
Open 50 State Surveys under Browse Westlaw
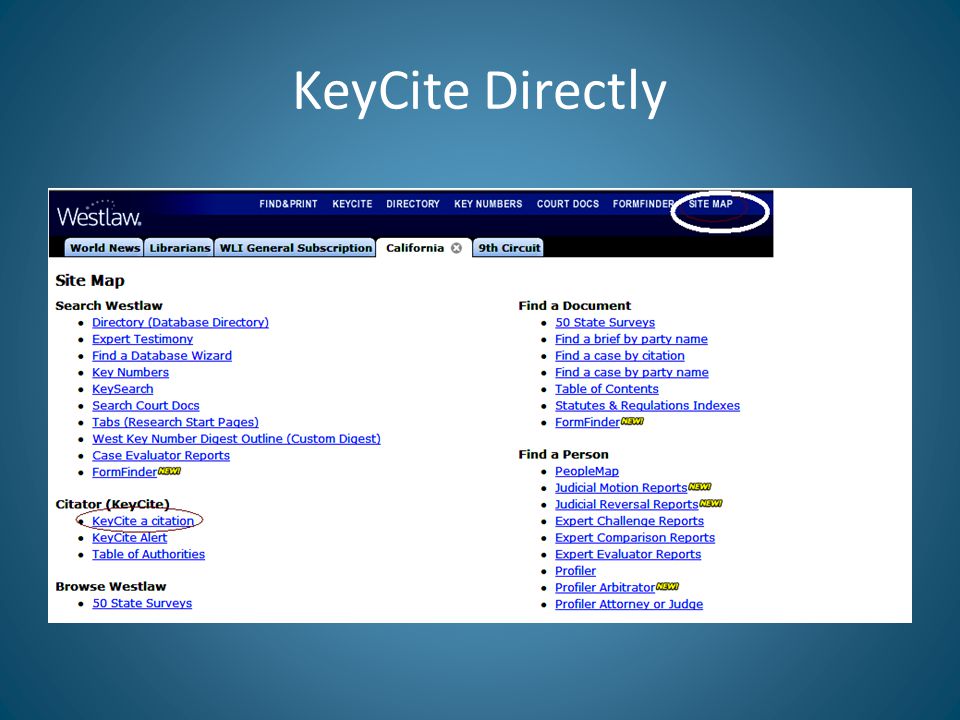(x=142, y=602)
